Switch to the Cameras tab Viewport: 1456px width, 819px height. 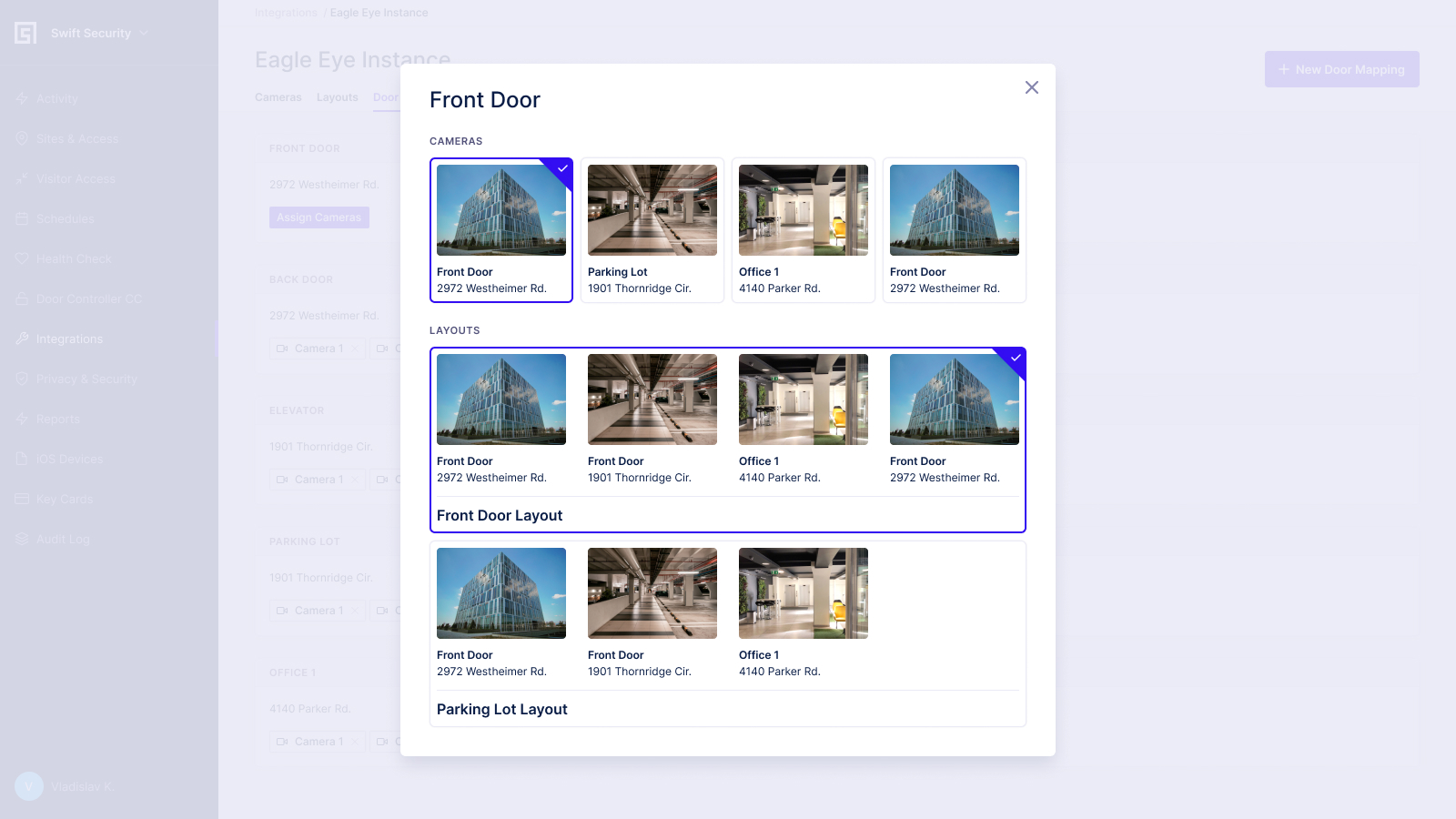click(278, 97)
